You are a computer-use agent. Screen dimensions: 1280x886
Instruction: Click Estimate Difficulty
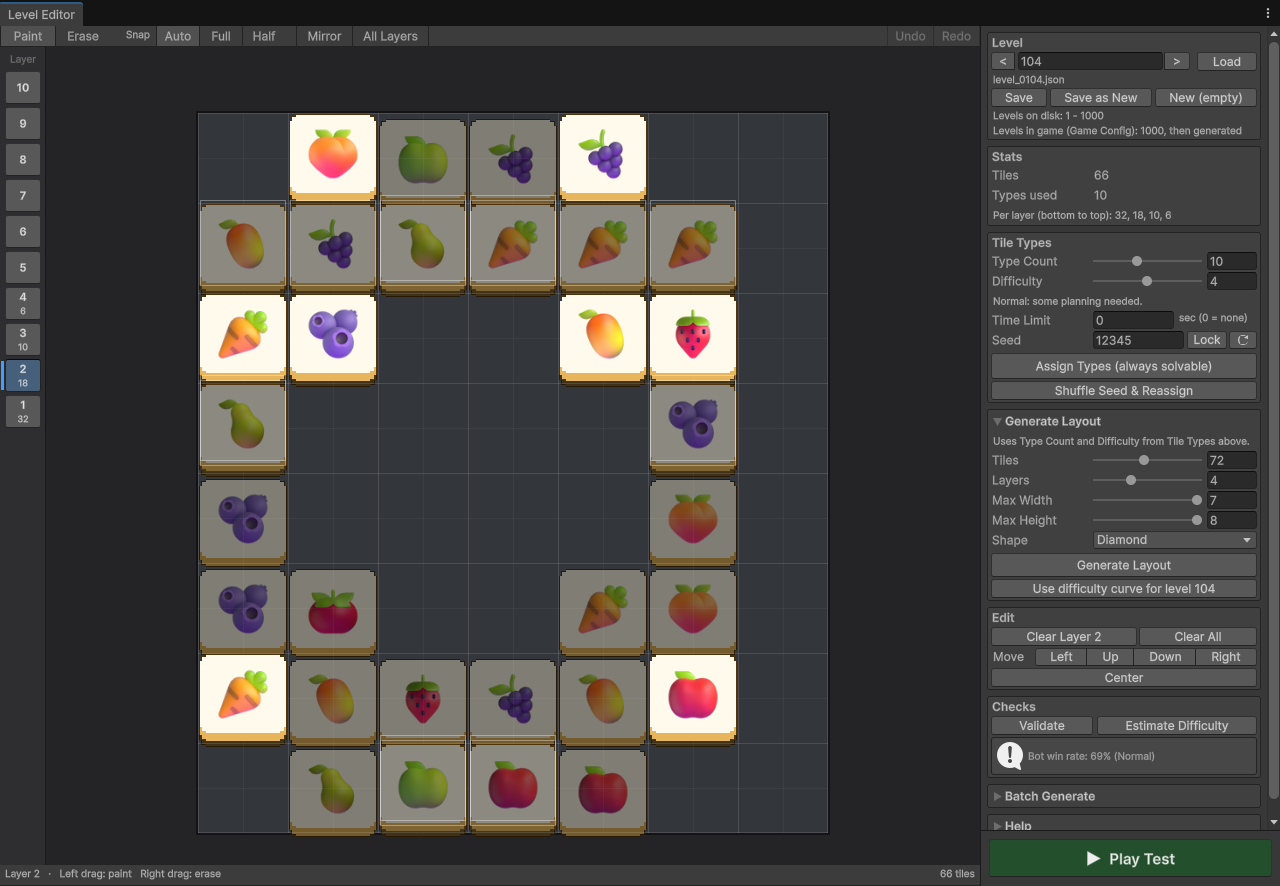[1177, 726]
